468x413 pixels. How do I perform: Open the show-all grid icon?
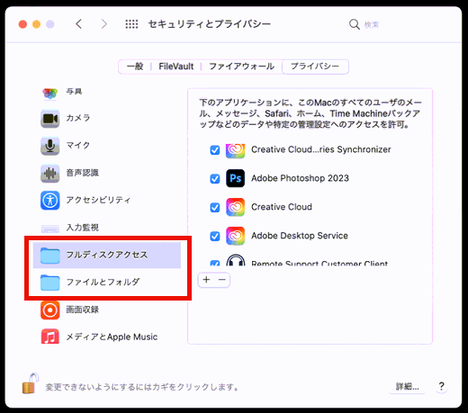click(x=132, y=24)
